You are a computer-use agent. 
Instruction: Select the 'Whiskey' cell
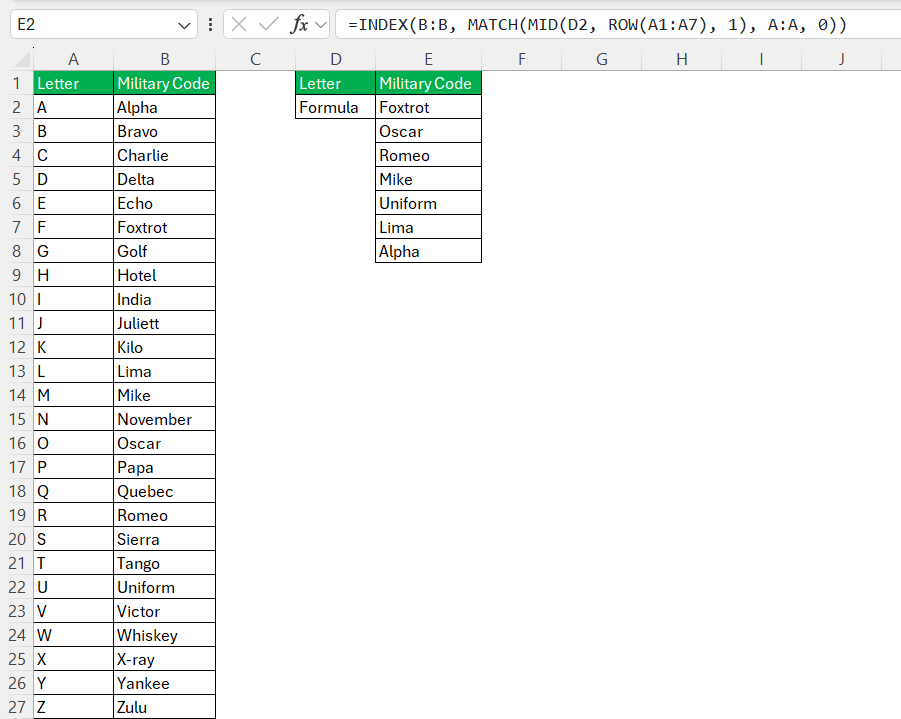tap(165, 635)
